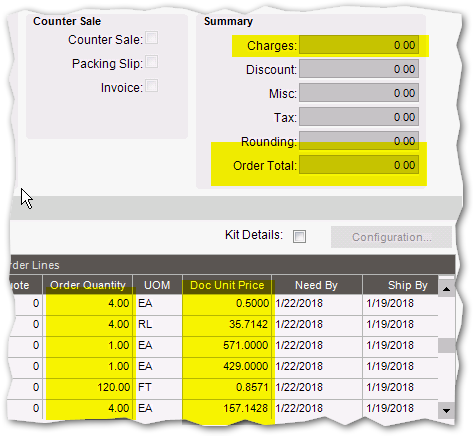This screenshot has width=474, height=436.
Task: Select the Need By column header
Action: (x=317, y=285)
